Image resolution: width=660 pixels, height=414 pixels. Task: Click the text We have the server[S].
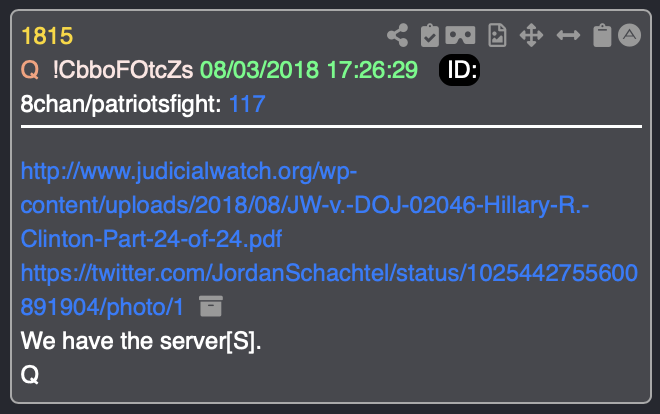[141, 341]
